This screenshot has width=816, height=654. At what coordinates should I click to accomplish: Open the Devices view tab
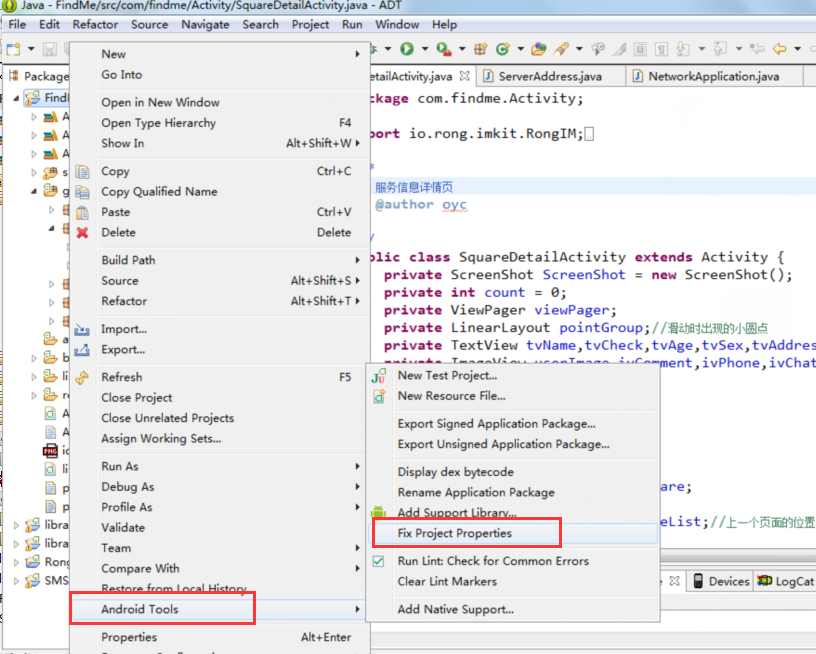tap(721, 581)
